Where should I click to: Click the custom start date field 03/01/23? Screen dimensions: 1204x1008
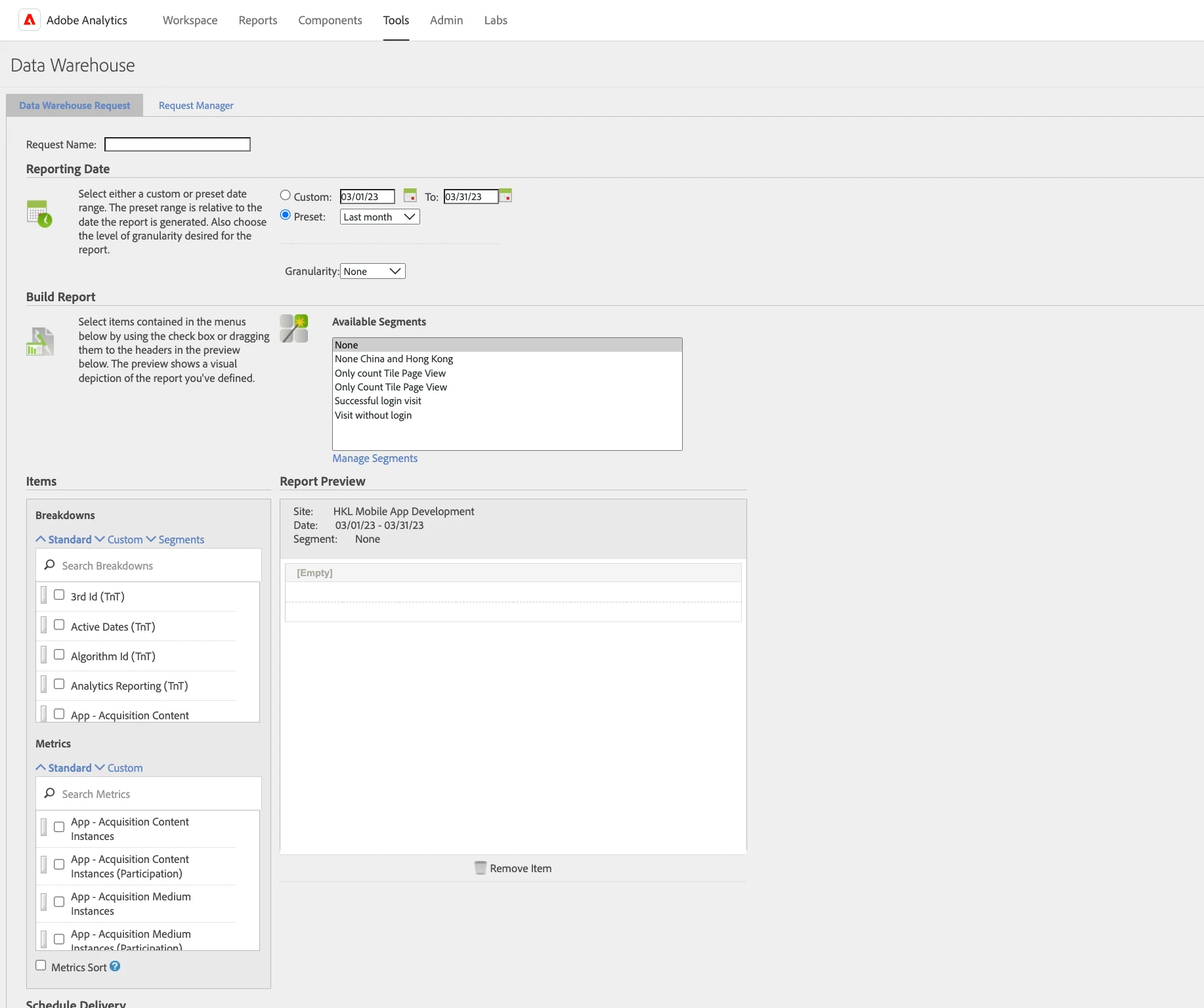point(367,196)
